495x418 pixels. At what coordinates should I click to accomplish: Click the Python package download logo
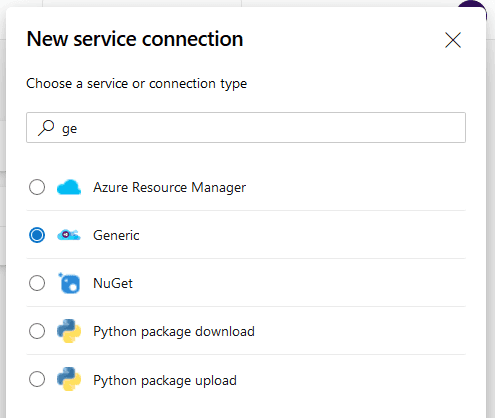click(69, 331)
